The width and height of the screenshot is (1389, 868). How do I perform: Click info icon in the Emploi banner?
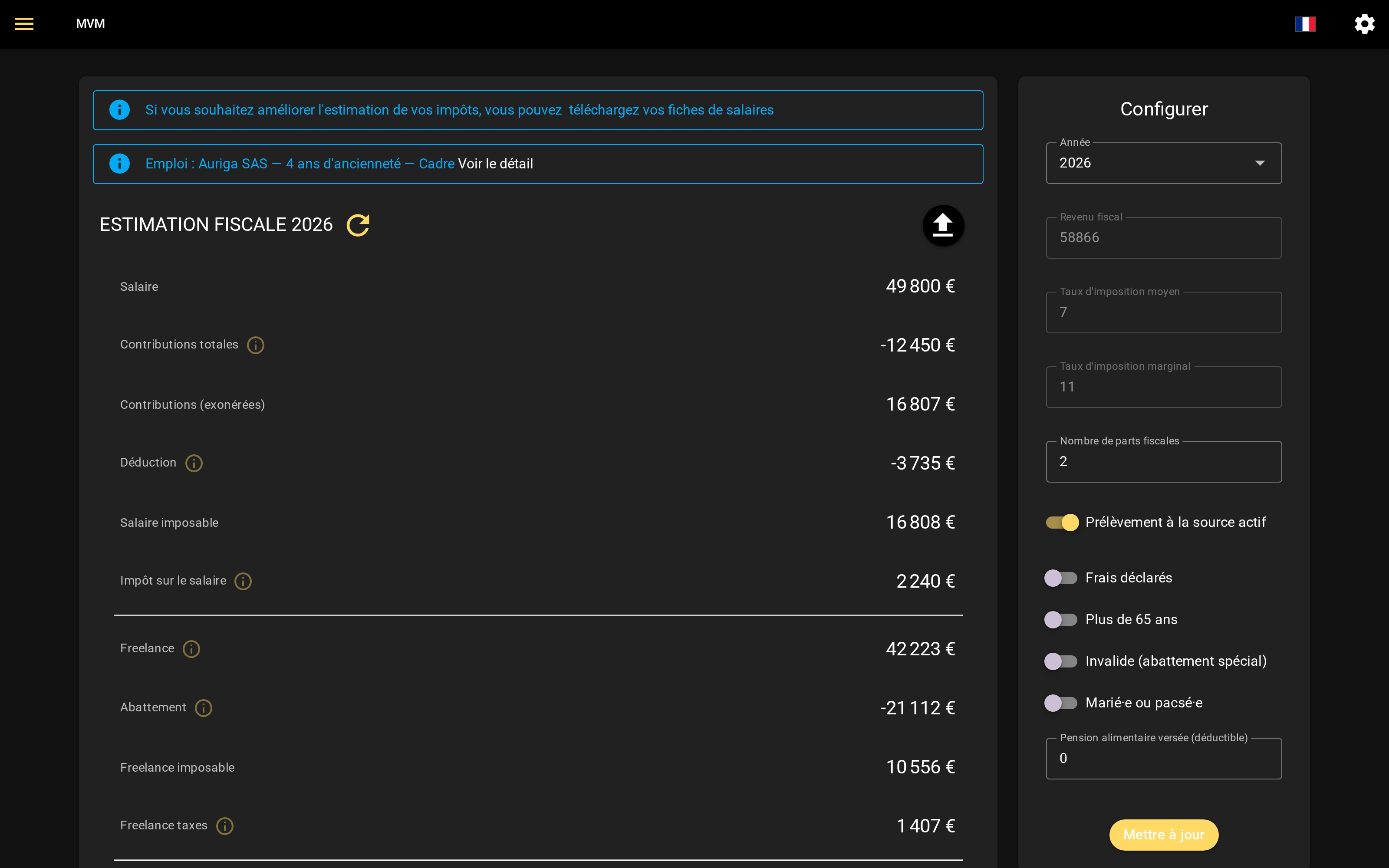[x=119, y=164]
